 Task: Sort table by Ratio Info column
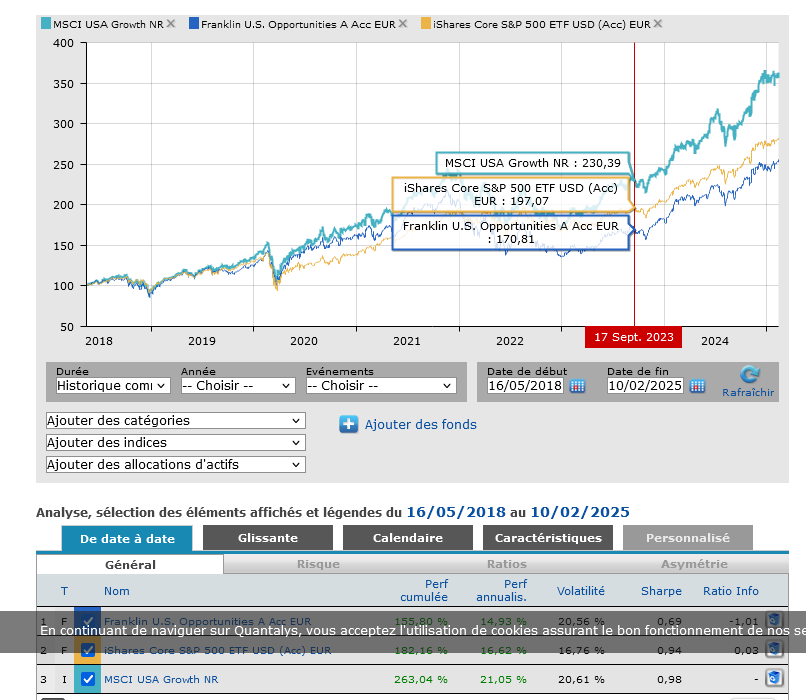point(730,591)
